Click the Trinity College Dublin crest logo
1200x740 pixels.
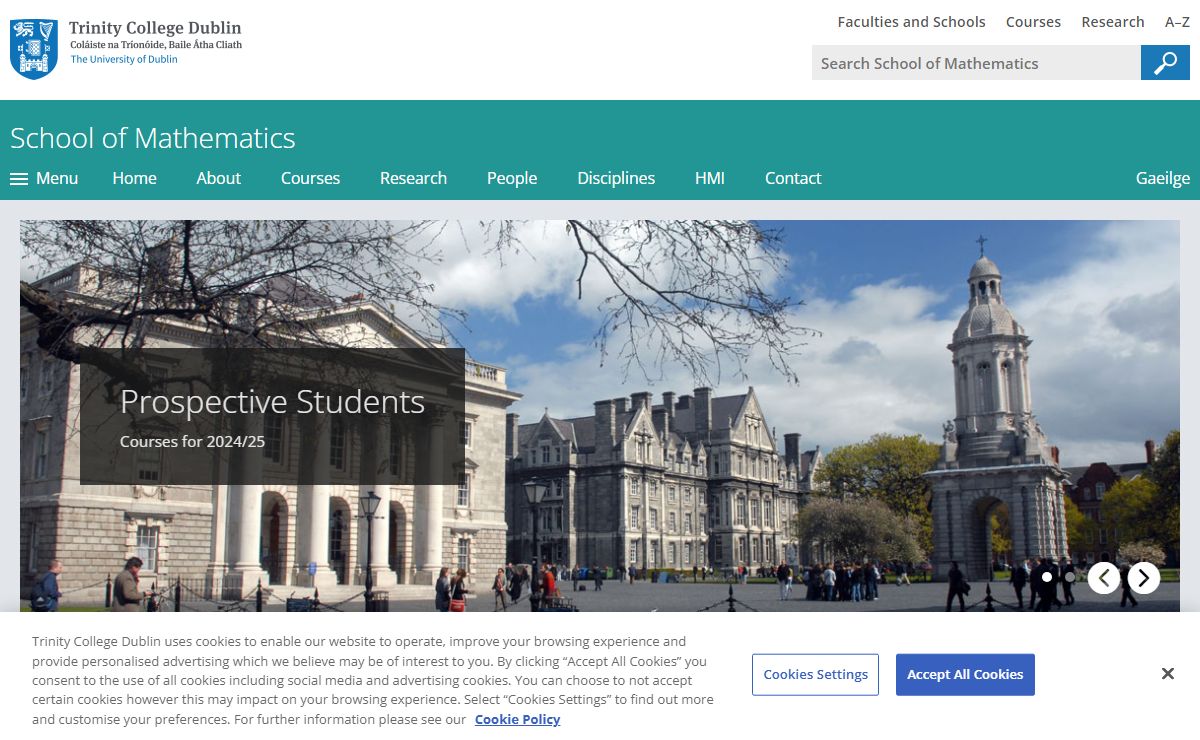34,48
